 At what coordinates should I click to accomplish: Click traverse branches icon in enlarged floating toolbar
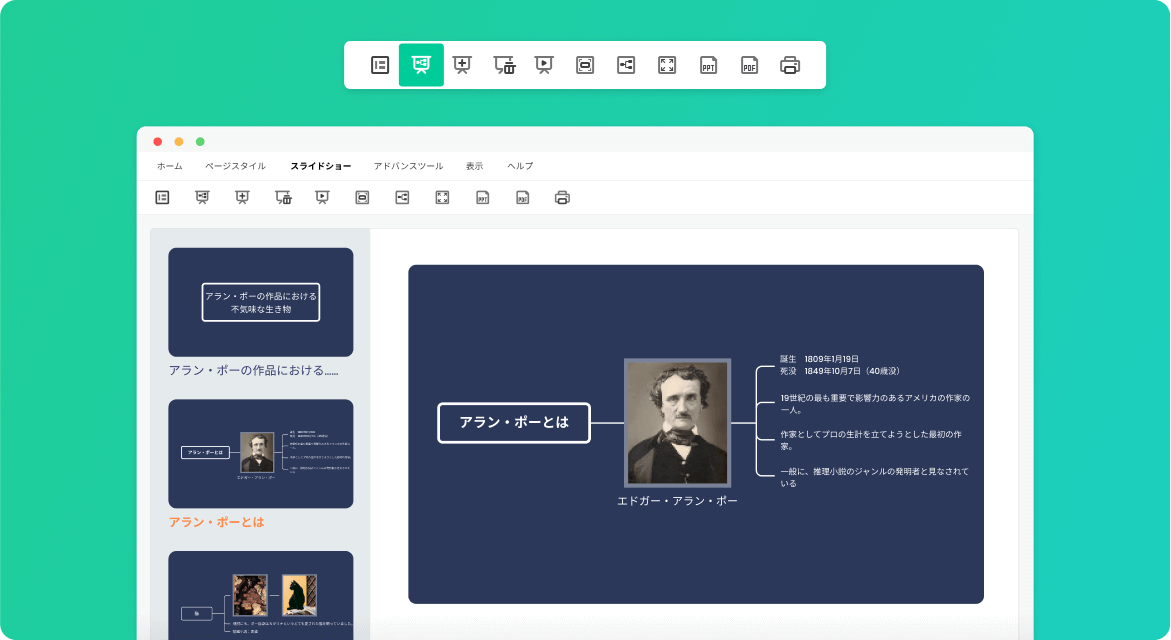point(626,65)
